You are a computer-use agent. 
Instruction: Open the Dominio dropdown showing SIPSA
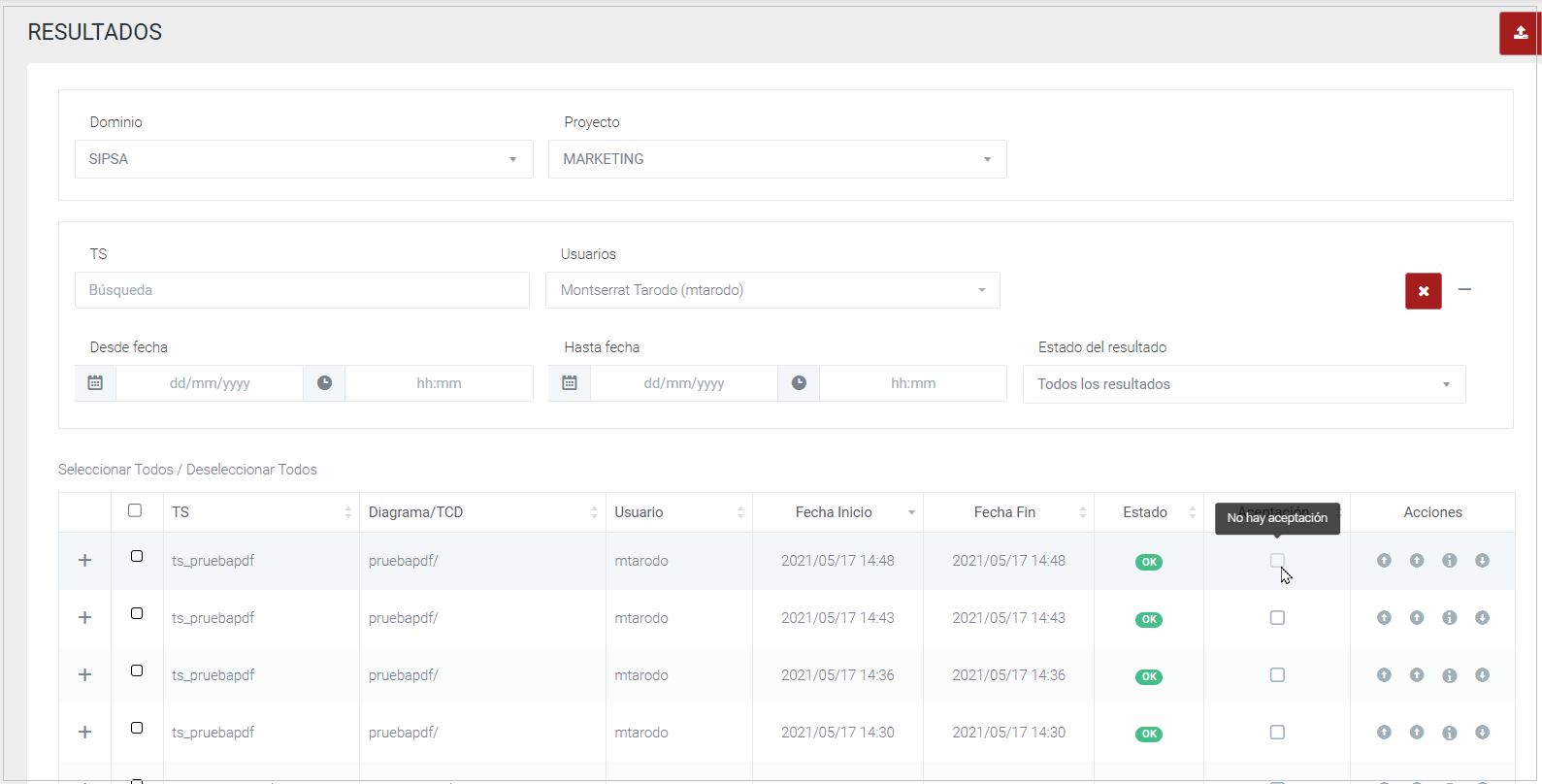tap(304, 159)
